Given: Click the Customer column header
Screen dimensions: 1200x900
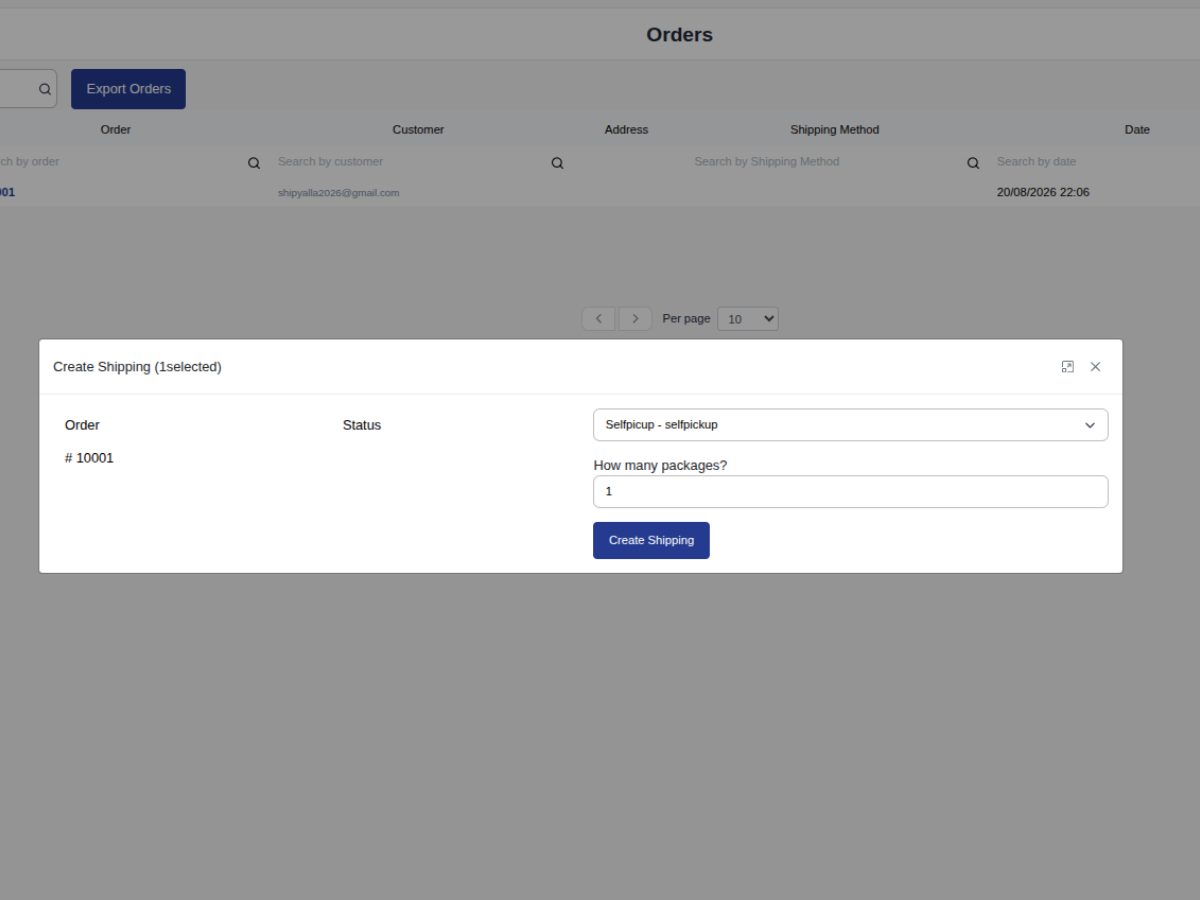Looking at the screenshot, I should coord(418,130).
